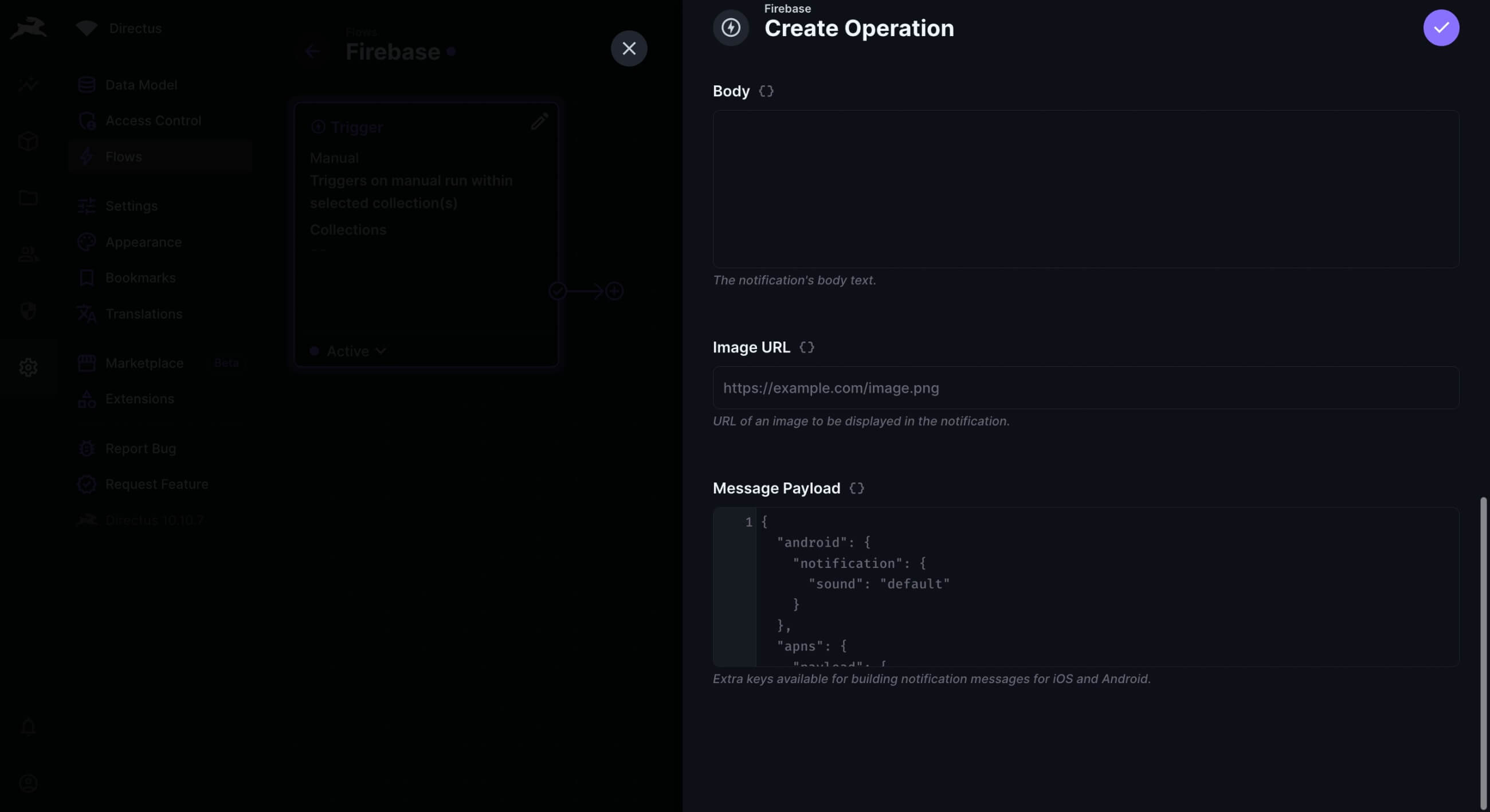Click the purple checkmark save button

tap(1440, 28)
